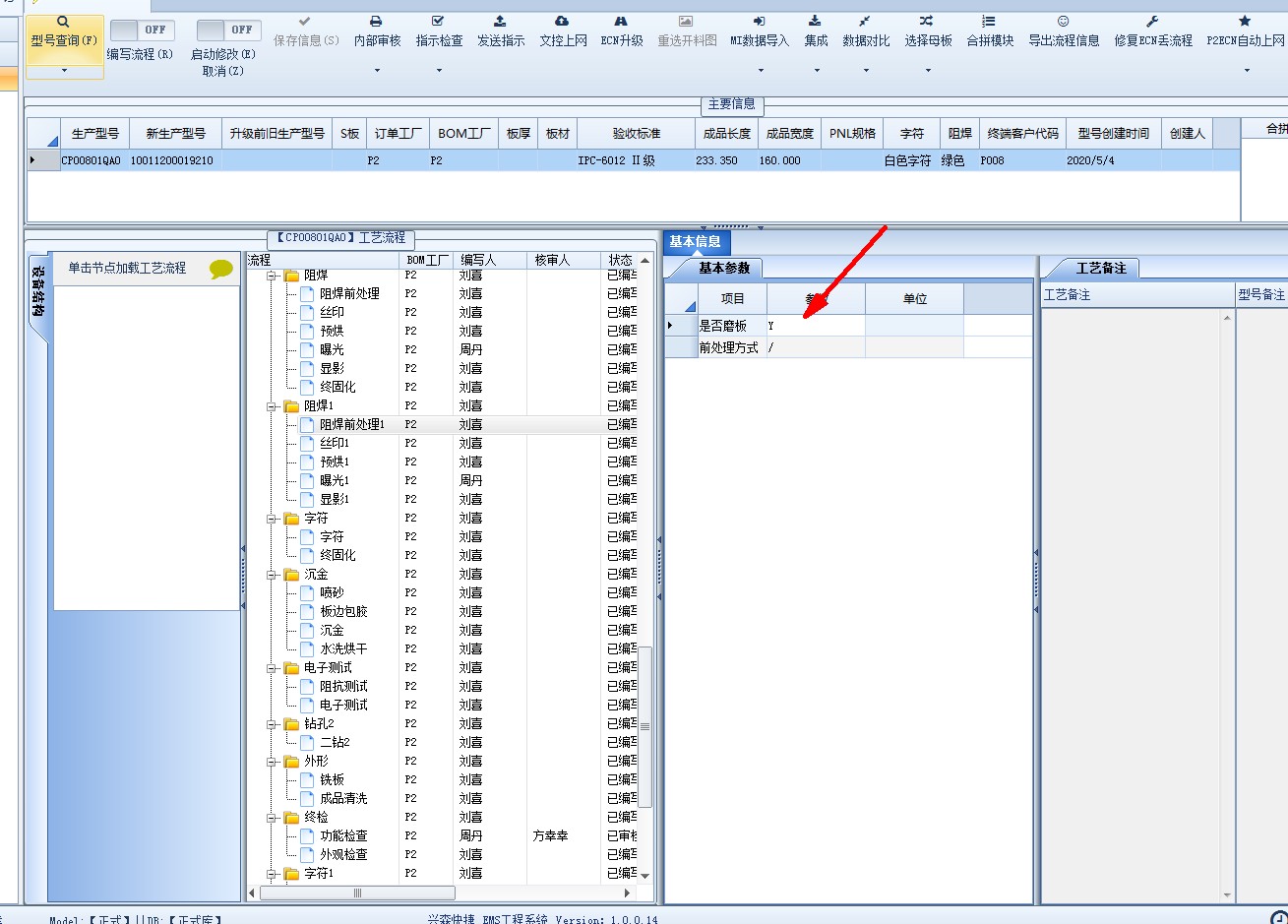The width and height of the screenshot is (1288, 924).
Task: Collapse the 字符 tree node
Action: coord(273,518)
